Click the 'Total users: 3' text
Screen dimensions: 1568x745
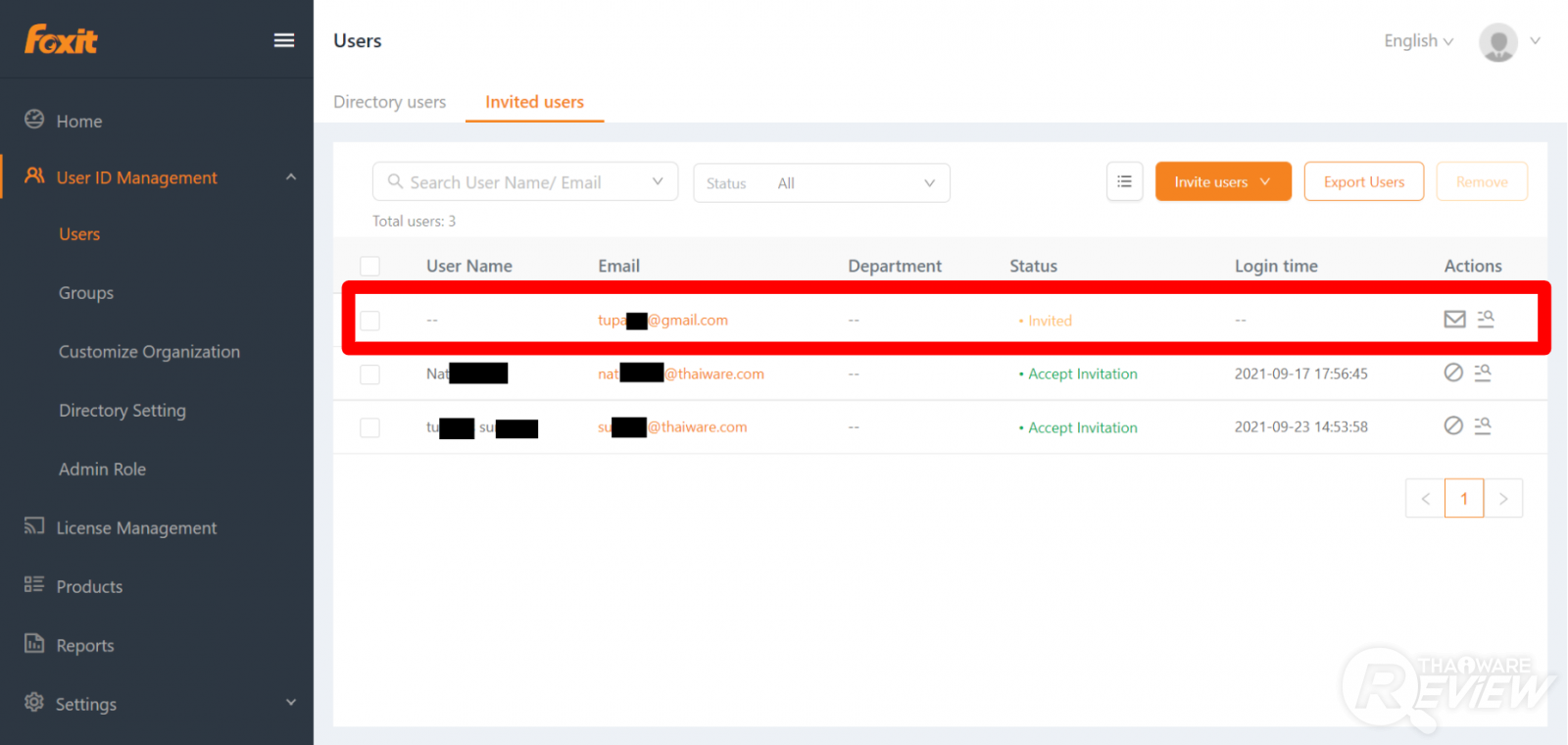click(414, 221)
